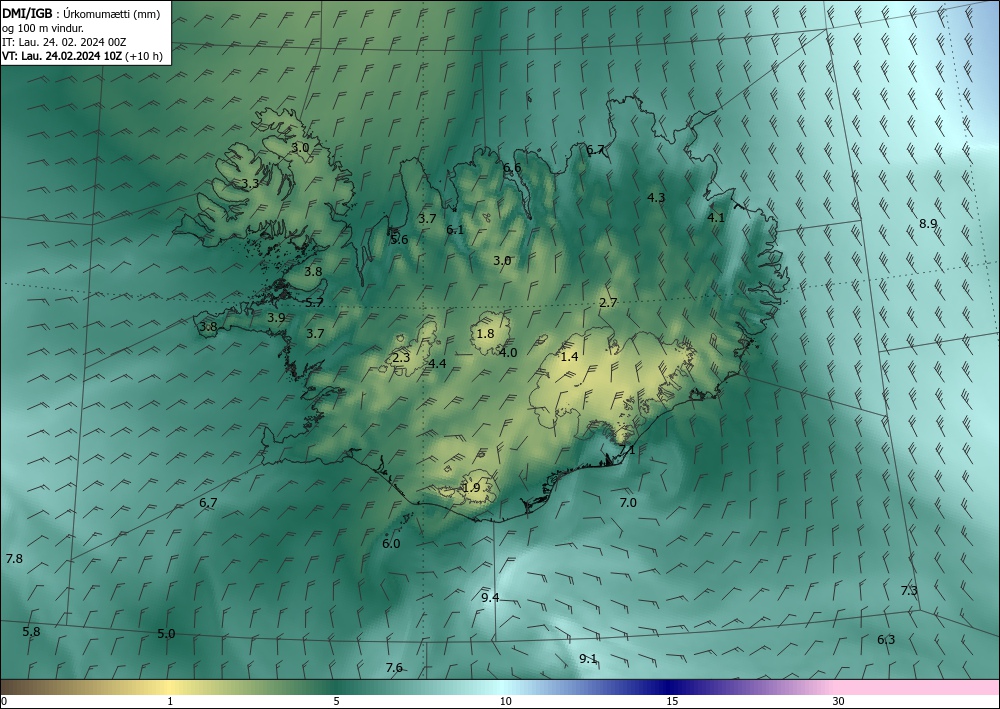Select the 6.1 value on the map
The image size is (1000, 709).
455,230
